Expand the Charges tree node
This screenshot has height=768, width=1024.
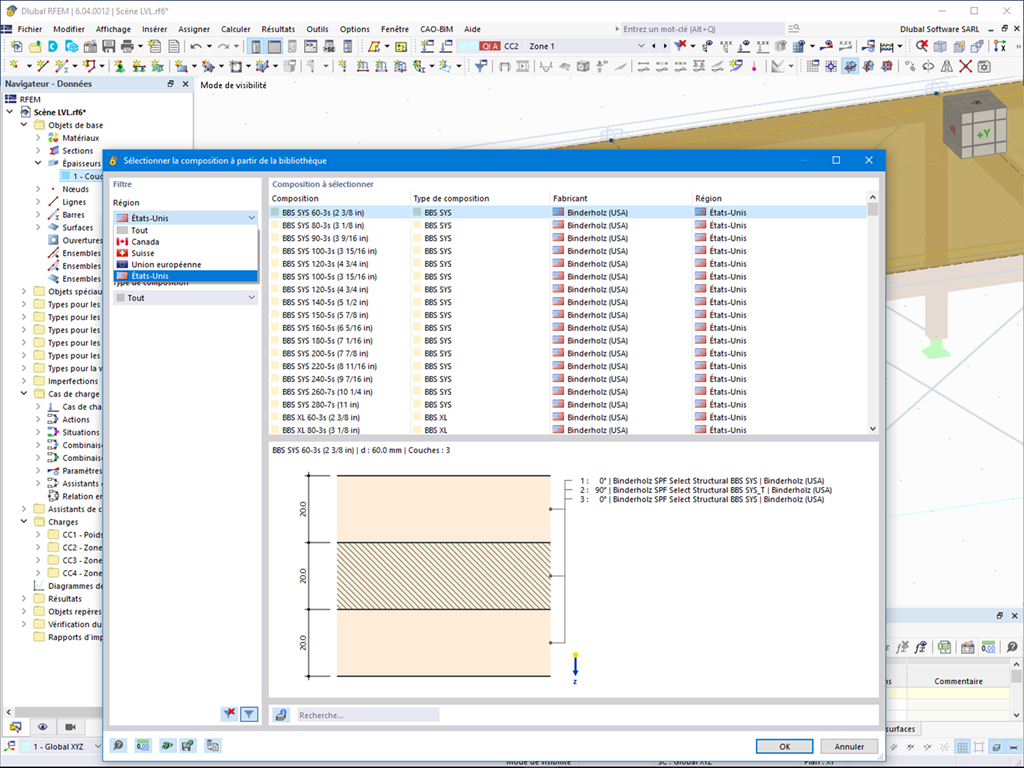click(24, 522)
